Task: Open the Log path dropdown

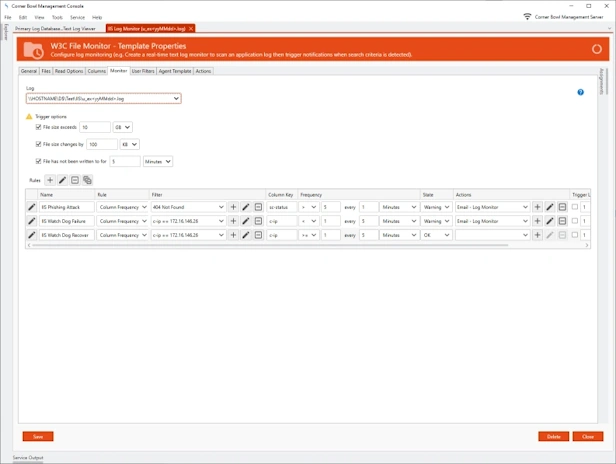Action: tap(176, 99)
